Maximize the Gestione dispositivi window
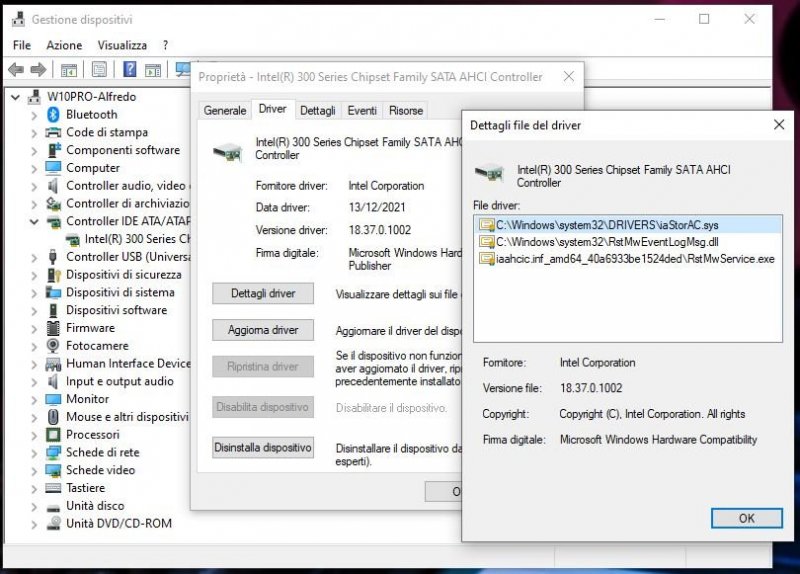Screen dimensions: 800x574 (704, 19)
